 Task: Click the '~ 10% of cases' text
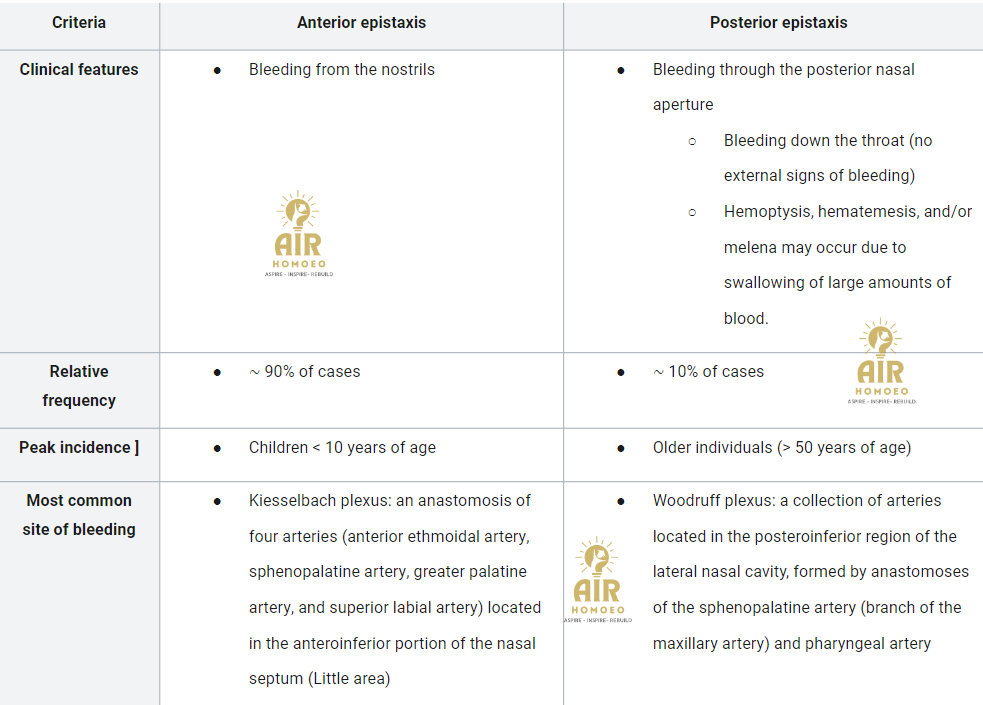(708, 372)
